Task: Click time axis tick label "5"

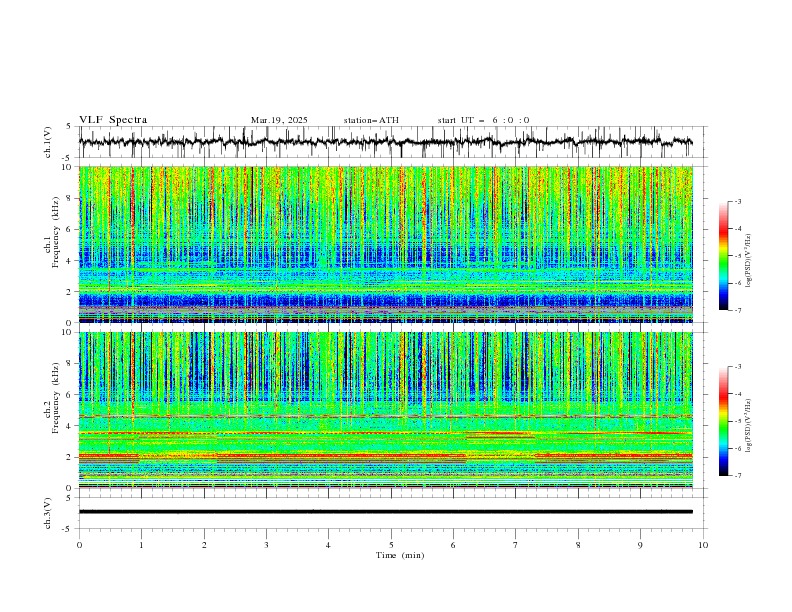Action: coord(391,545)
